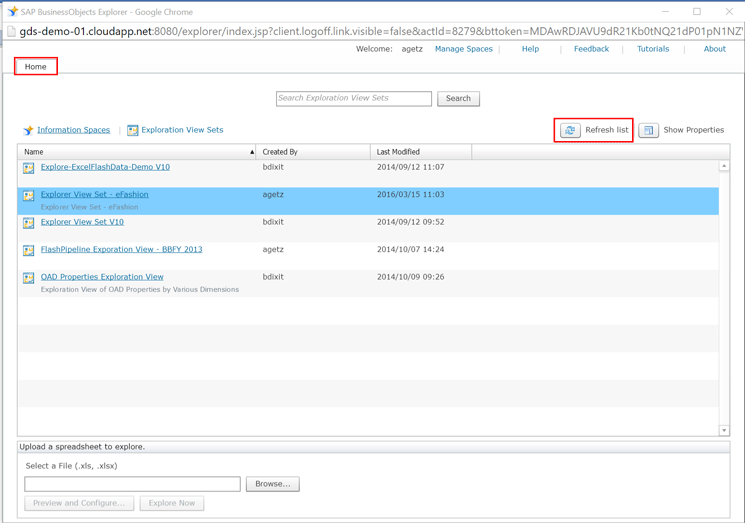This screenshot has width=745, height=523.
Task: Minimize the Chrome window
Action: pyautogui.click(x=665, y=11)
